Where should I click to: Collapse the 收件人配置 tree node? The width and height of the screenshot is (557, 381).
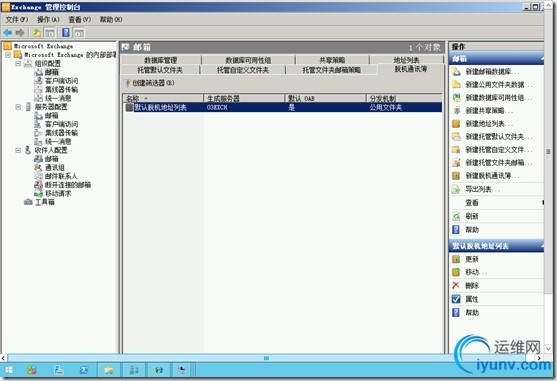coord(18,150)
